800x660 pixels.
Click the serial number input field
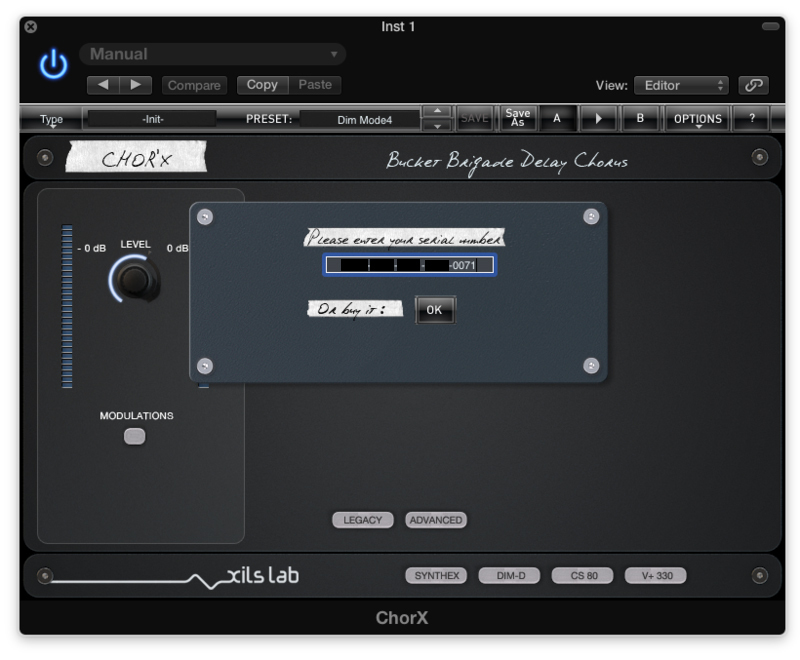pos(409,265)
